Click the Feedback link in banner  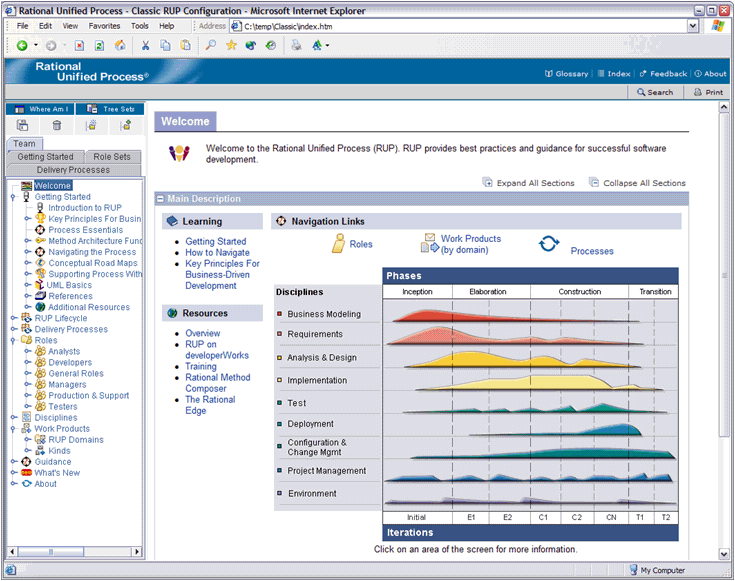[x=663, y=74]
